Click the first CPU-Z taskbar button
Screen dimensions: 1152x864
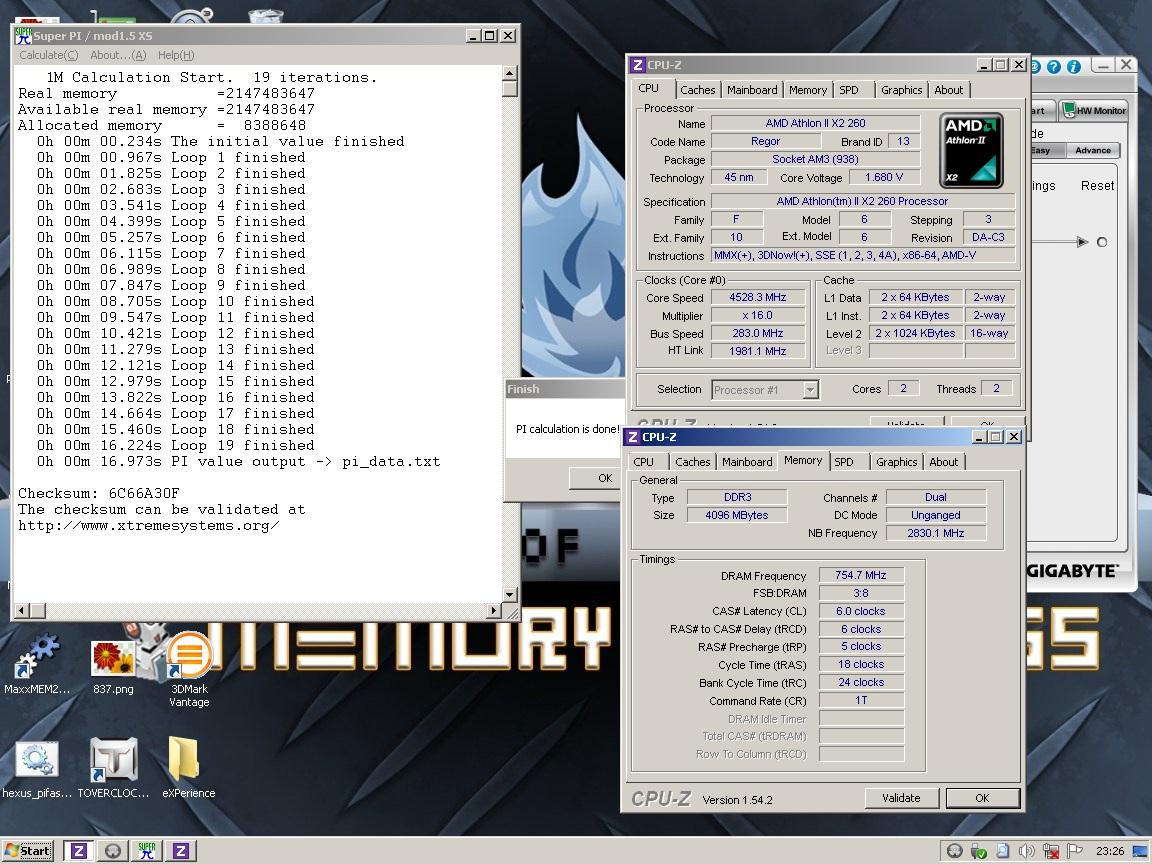tap(79, 851)
